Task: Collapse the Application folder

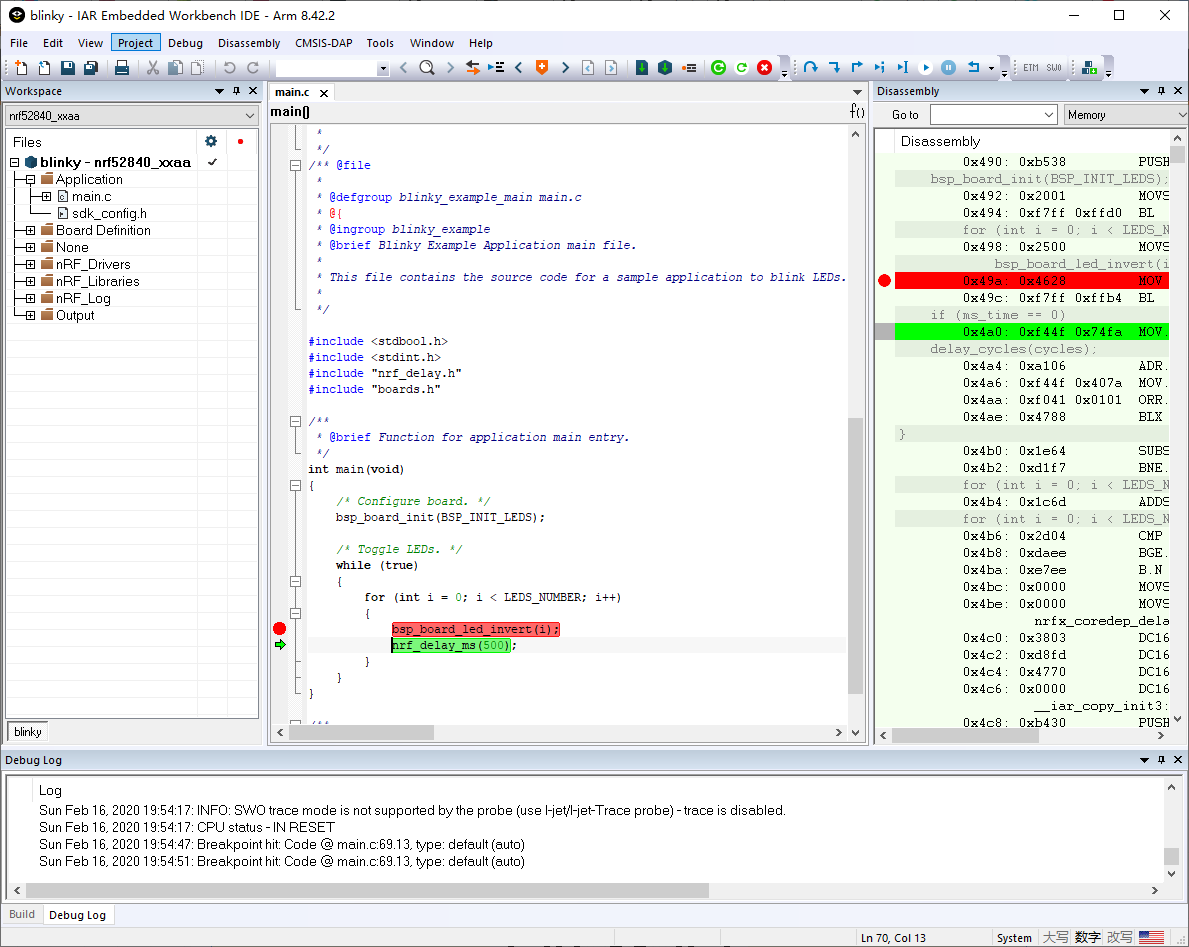Action: (x=30, y=180)
